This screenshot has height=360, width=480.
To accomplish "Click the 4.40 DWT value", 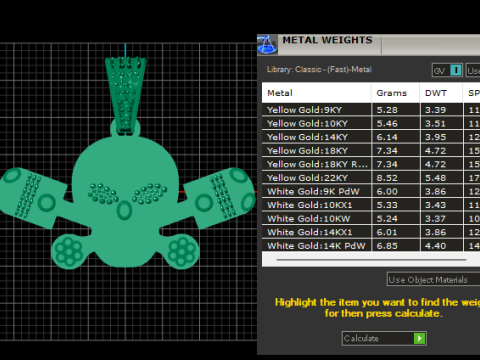I will 435,246.
